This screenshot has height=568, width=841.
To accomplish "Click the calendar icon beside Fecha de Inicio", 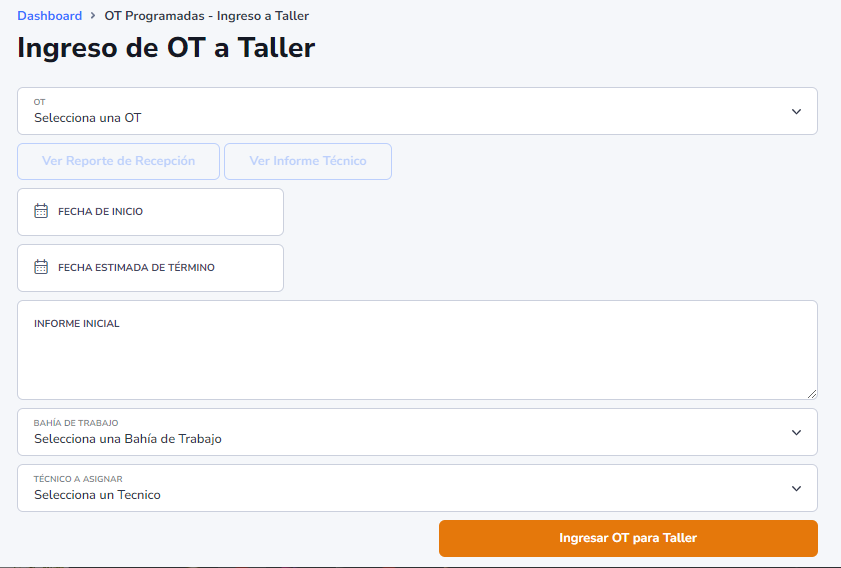I will coord(41,211).
